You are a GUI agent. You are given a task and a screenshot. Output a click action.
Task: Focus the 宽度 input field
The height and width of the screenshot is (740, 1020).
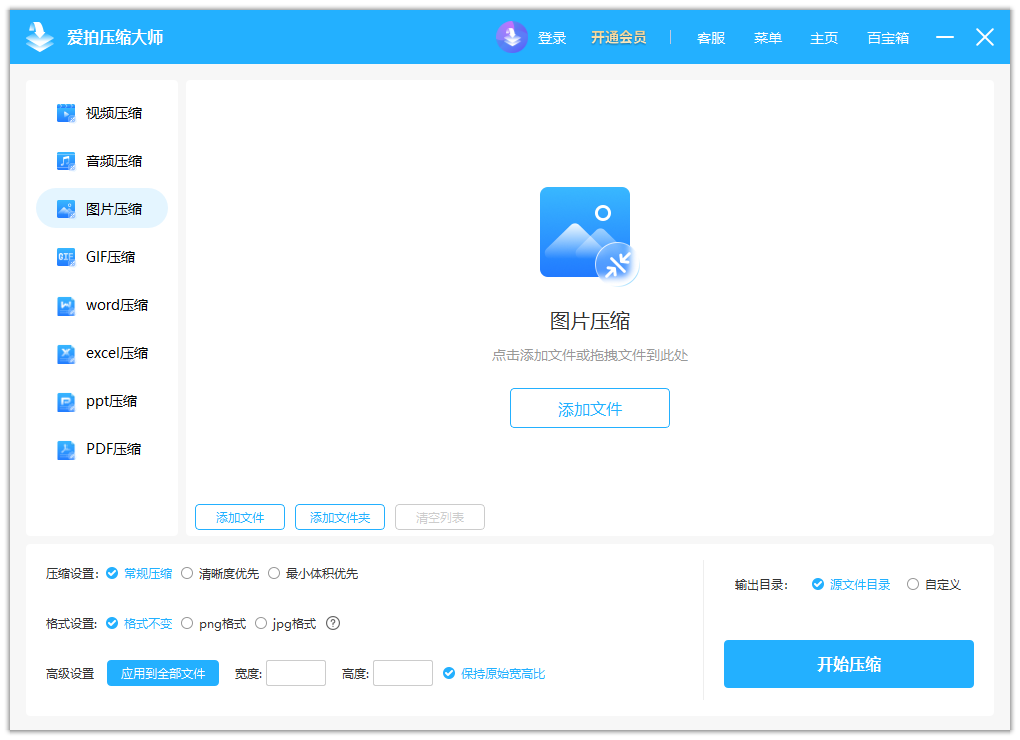pyautogui.click(x=296, y=673)
